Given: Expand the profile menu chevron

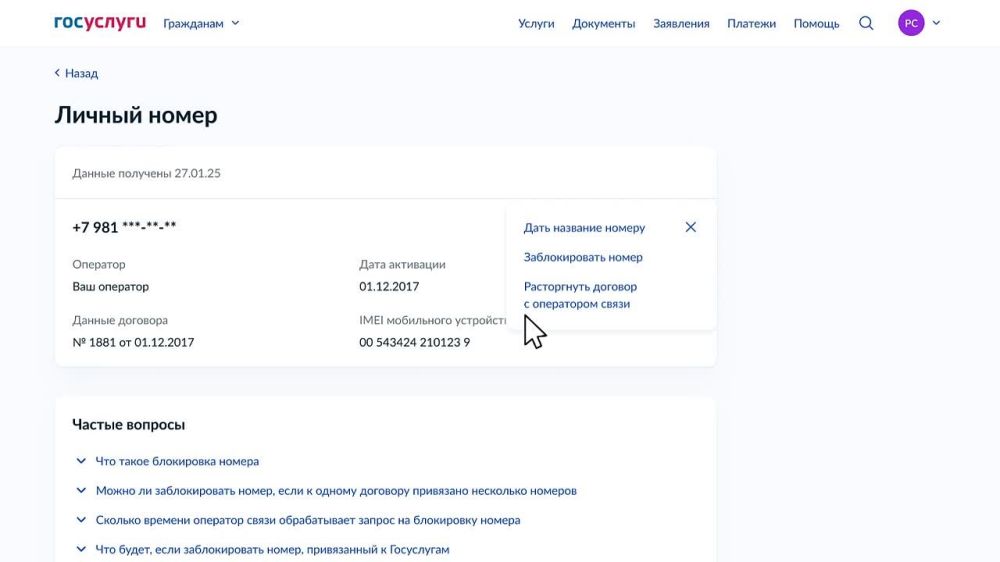Looking at the screenshot, I should pyautogui.click(x=937, y=23).
